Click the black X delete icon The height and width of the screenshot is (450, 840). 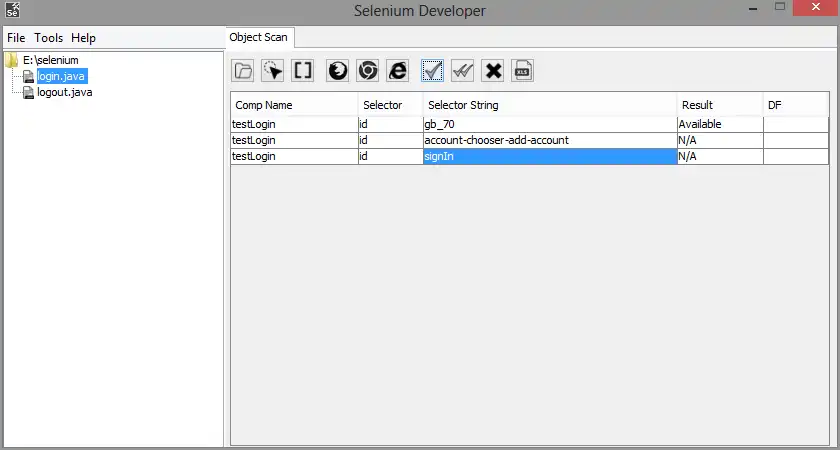point(492,71)
